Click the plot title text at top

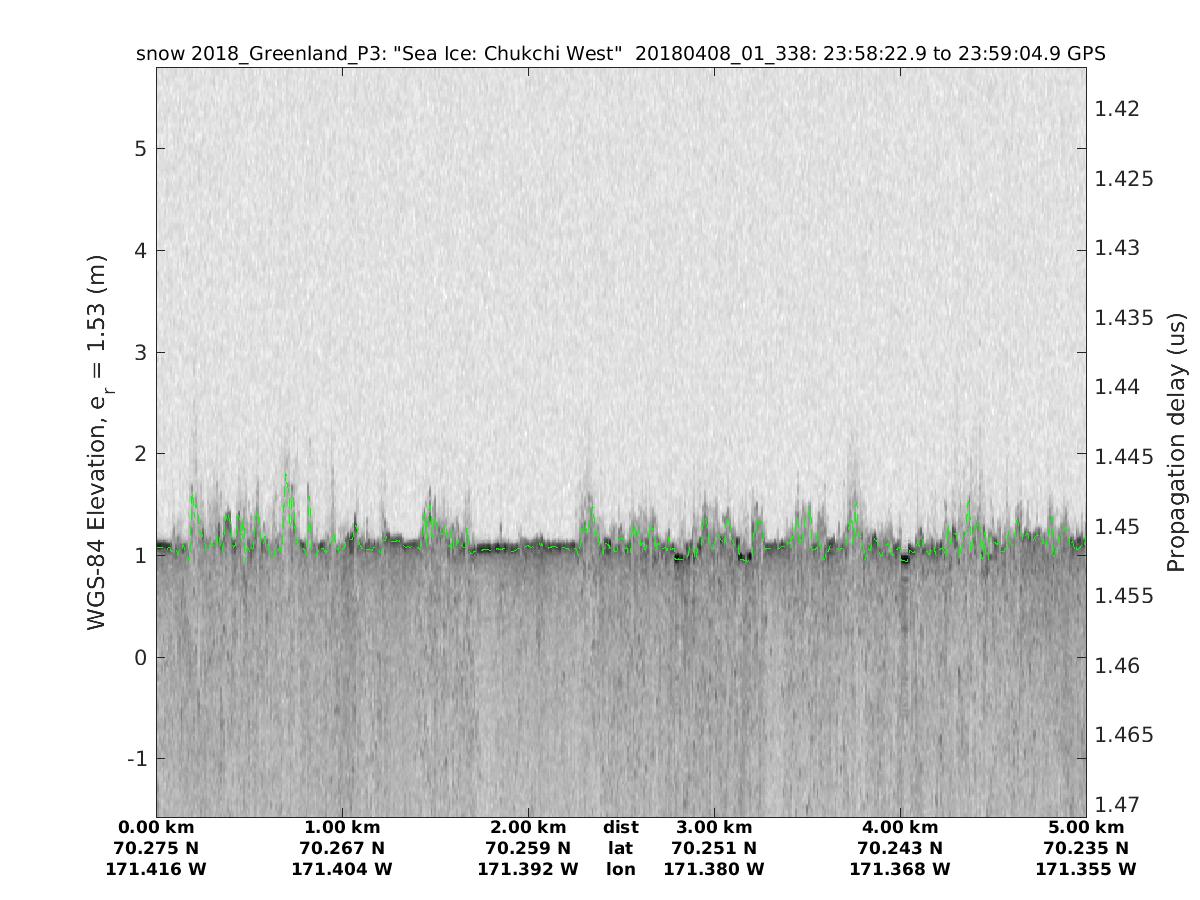click(620, 54)
